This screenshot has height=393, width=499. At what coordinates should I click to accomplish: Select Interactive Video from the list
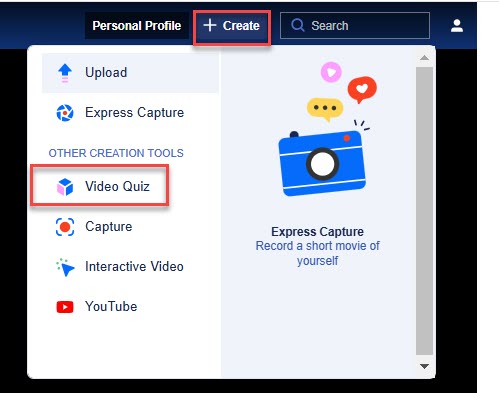point(130,267)
